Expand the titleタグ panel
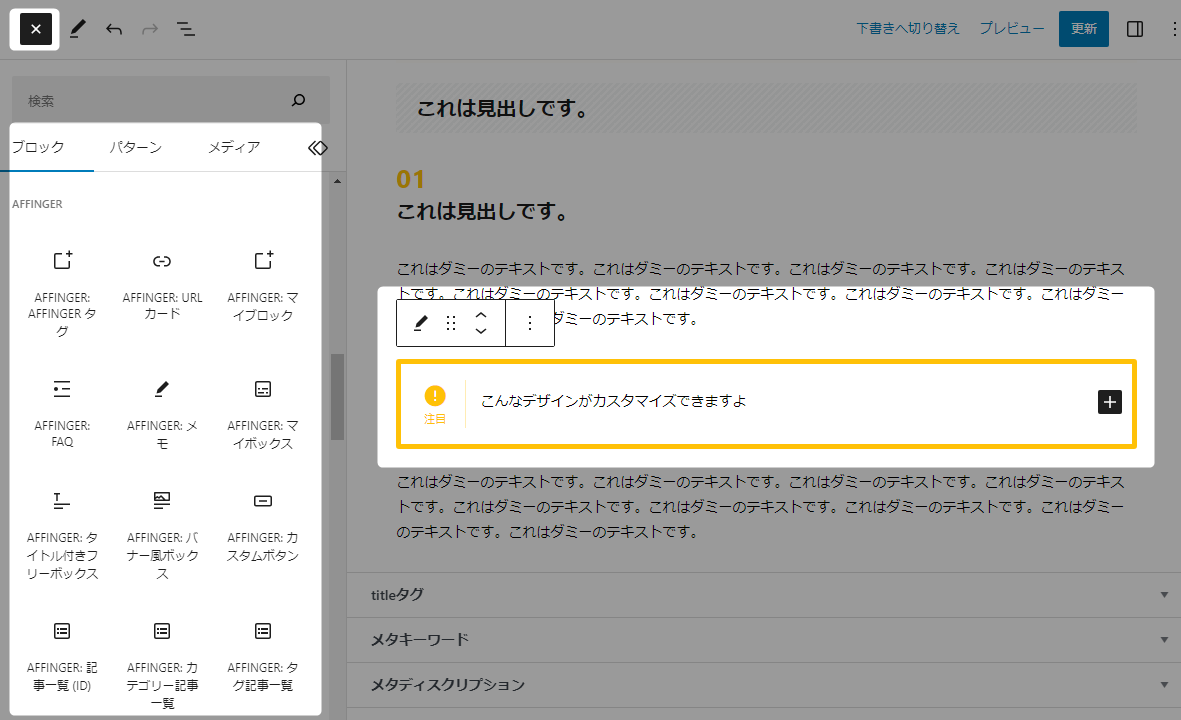The image size is (1181, 720). point(764,595)
